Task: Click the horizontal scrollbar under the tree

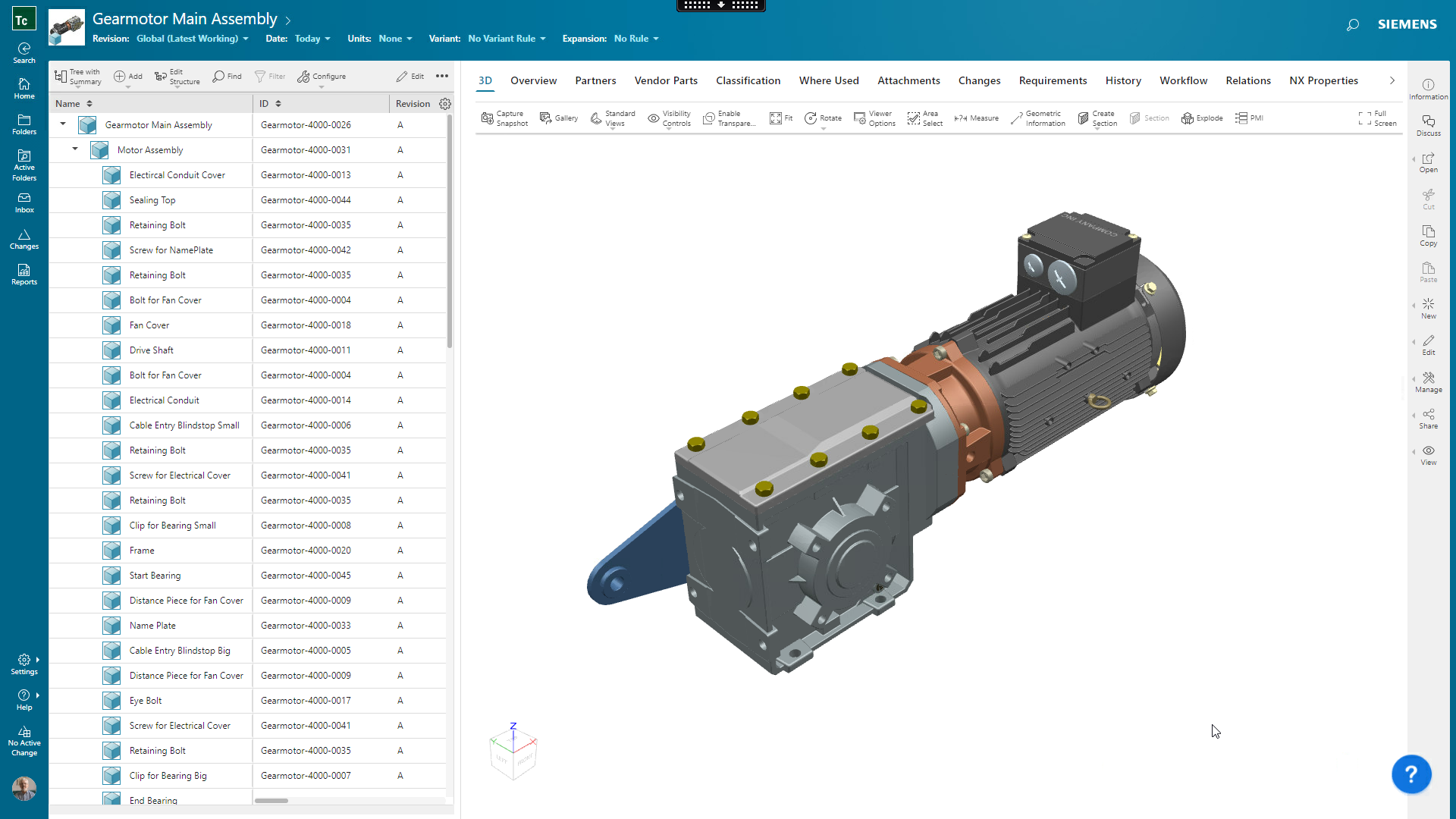Action: point(271,801)
